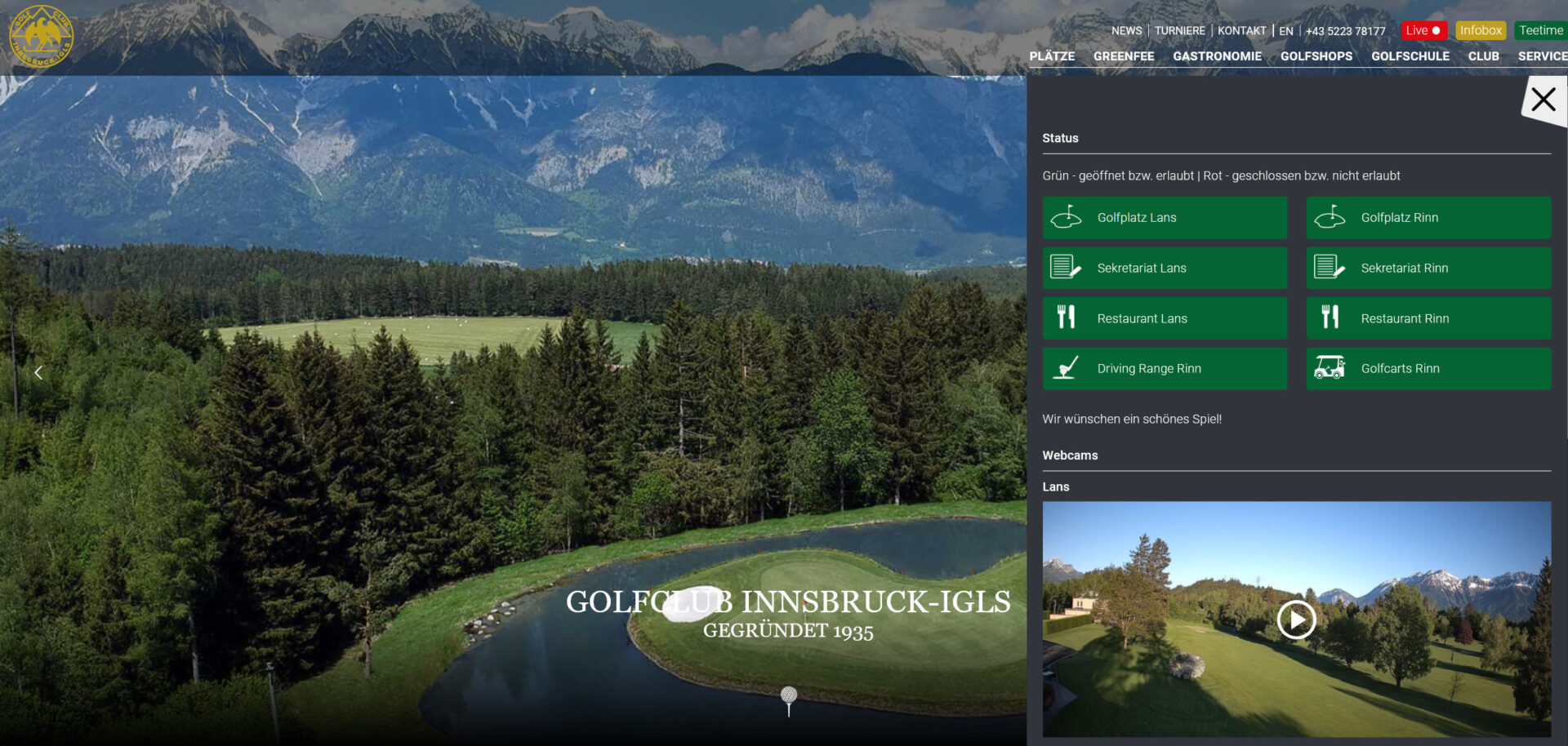Open the CLUB menu
The image size is (1568, 746).
pyautogui.click(x=1483, y=56)
